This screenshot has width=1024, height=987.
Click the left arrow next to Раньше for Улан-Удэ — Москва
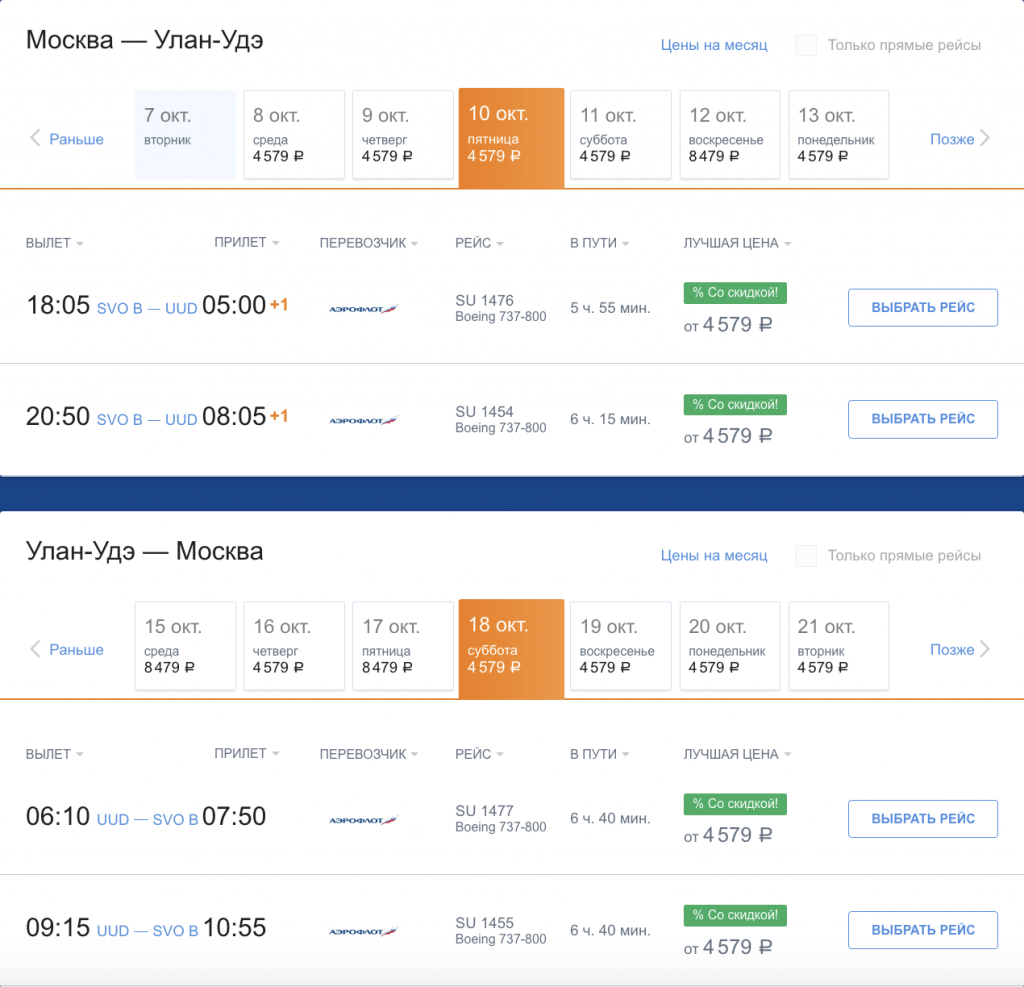pyautogui.click(x=35, y=650)
